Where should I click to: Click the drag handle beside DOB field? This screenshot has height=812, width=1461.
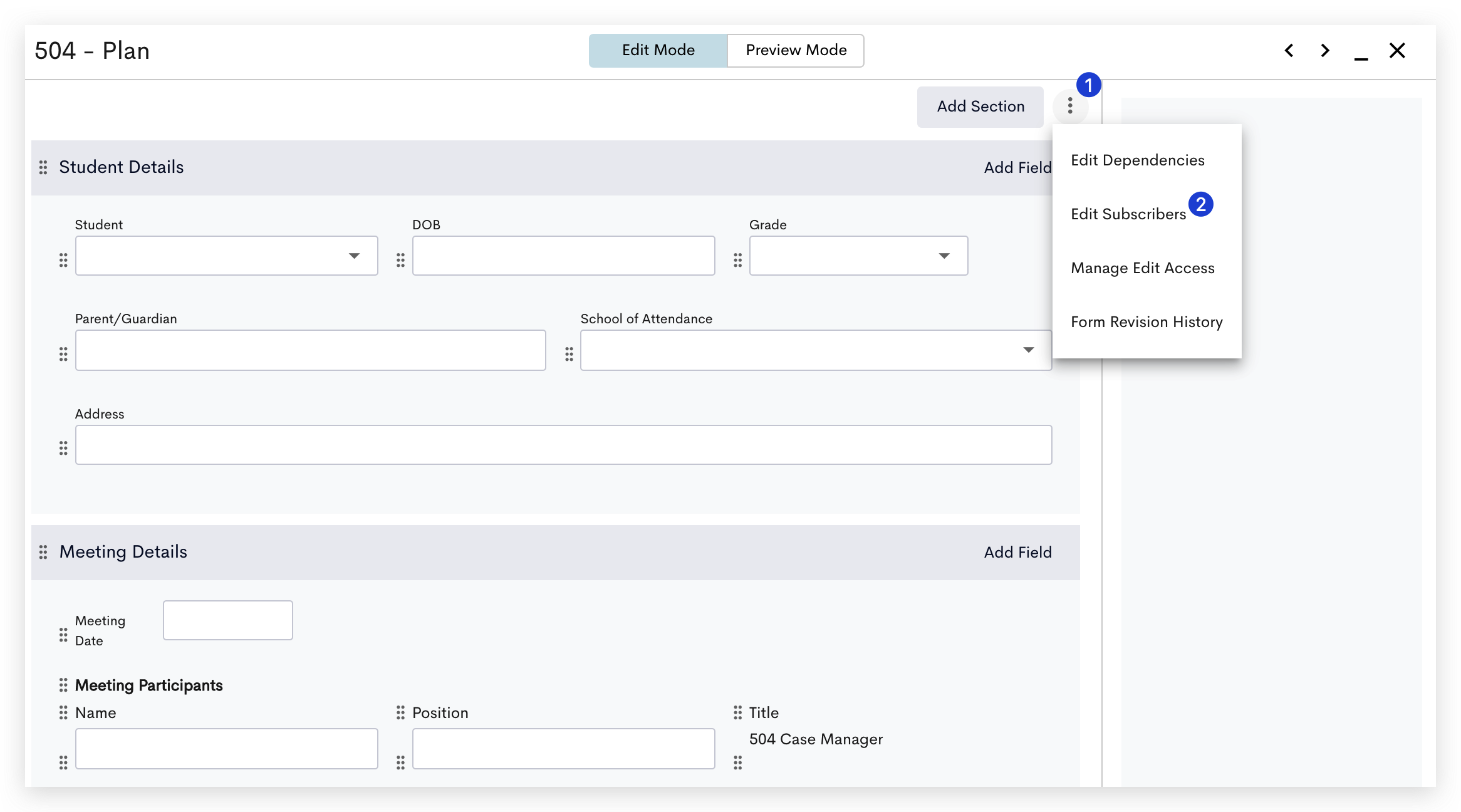click(x=400, y=260)
